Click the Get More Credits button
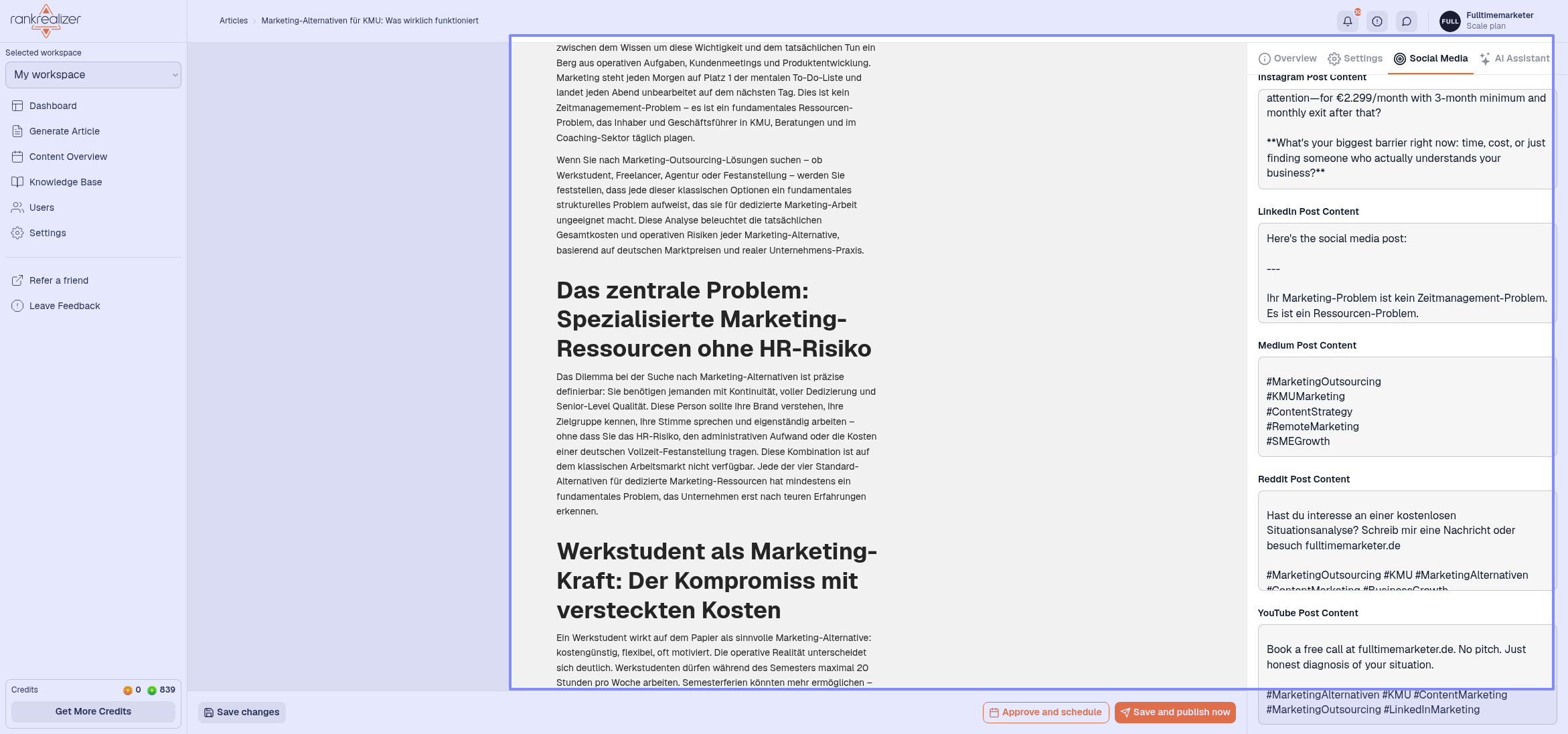The image size is (1568, 734). point(93,711)
